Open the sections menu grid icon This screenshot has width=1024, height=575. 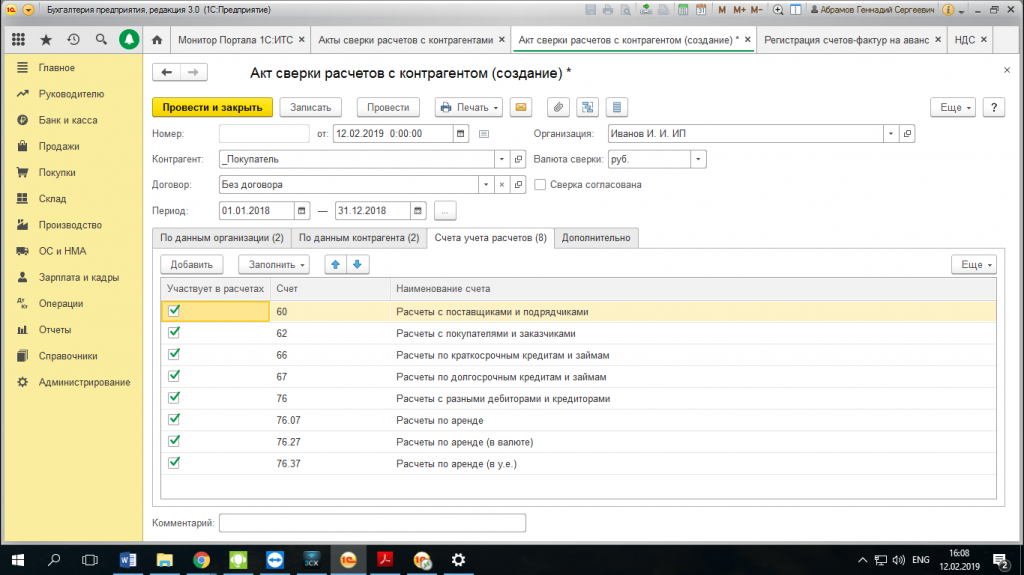pyautogui.click(x=18, y=40)
